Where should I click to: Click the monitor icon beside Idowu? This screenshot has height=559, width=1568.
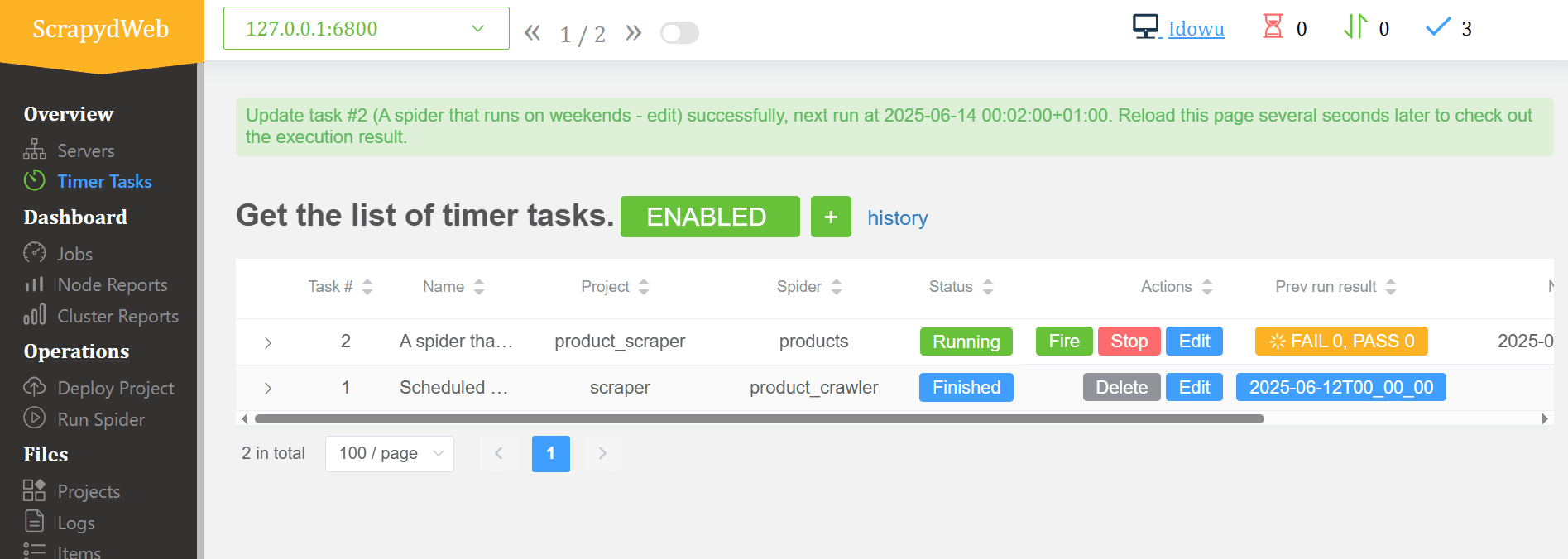[1146, 27]
